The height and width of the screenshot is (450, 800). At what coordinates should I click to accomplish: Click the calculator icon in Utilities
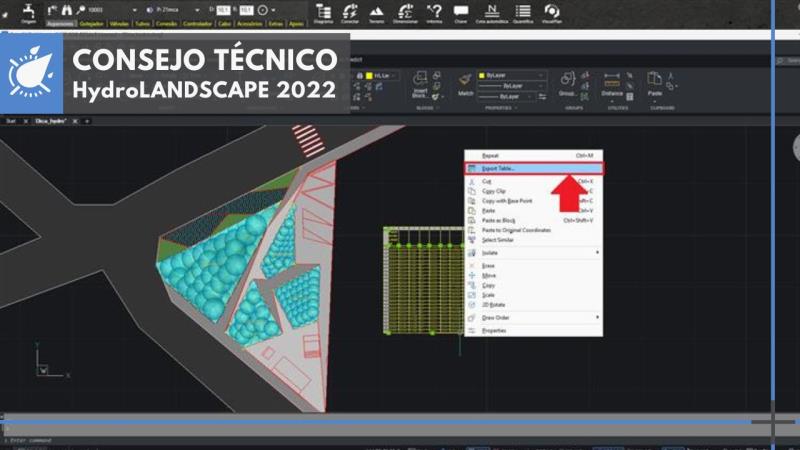coord(630,96)
